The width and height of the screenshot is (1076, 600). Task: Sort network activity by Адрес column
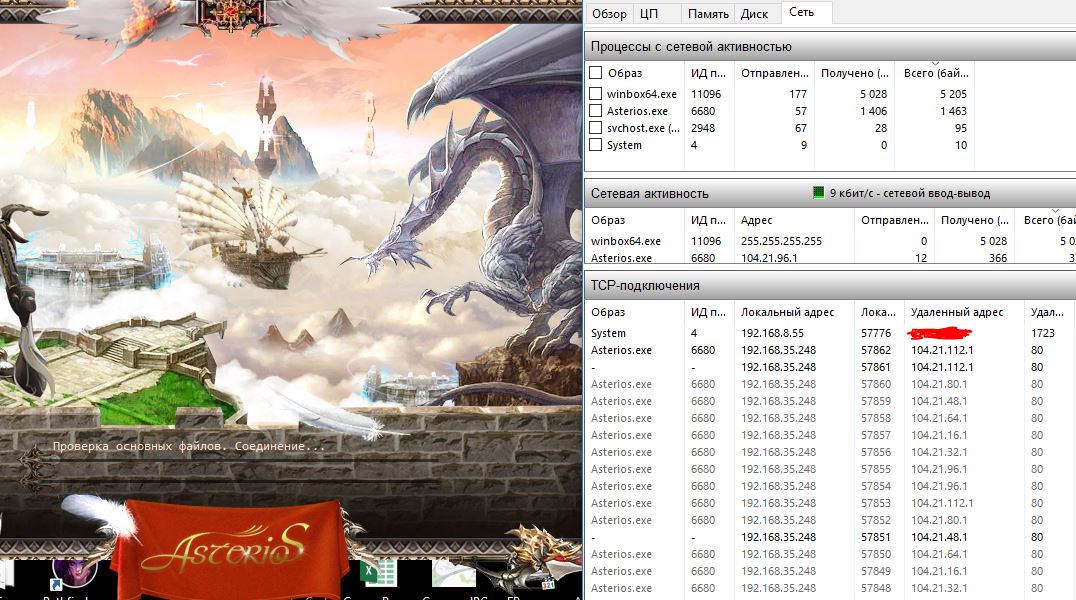point(794,220)
